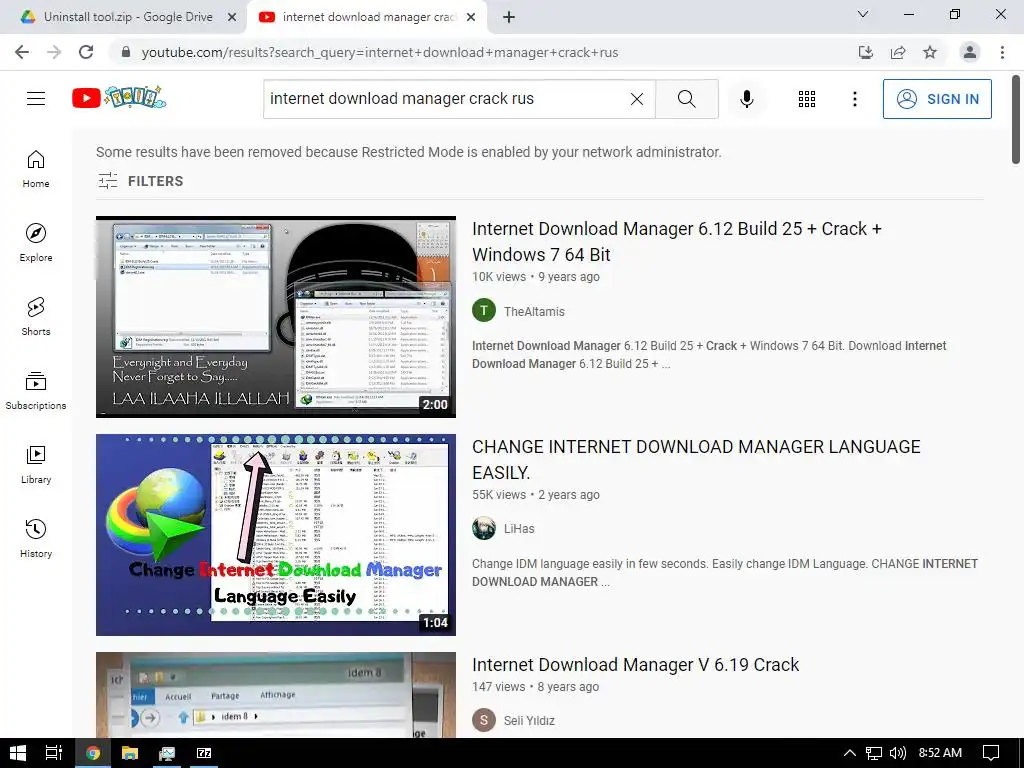Open the Windows Start menu

(18, 753)
